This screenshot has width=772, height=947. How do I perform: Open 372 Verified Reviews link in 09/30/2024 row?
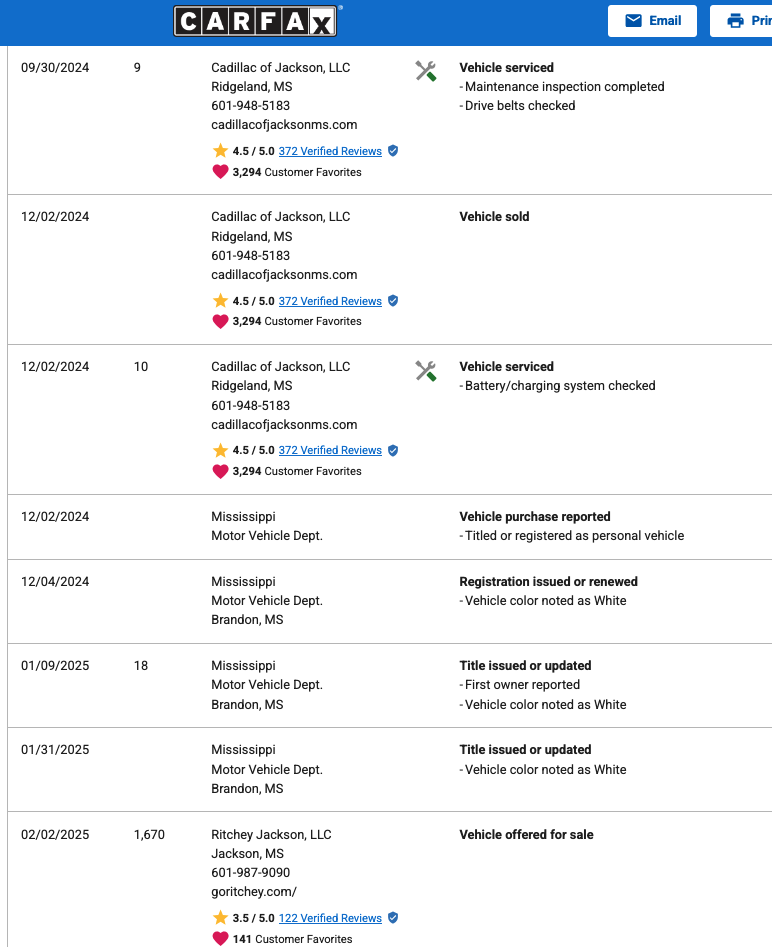click(x=330, y=151)
